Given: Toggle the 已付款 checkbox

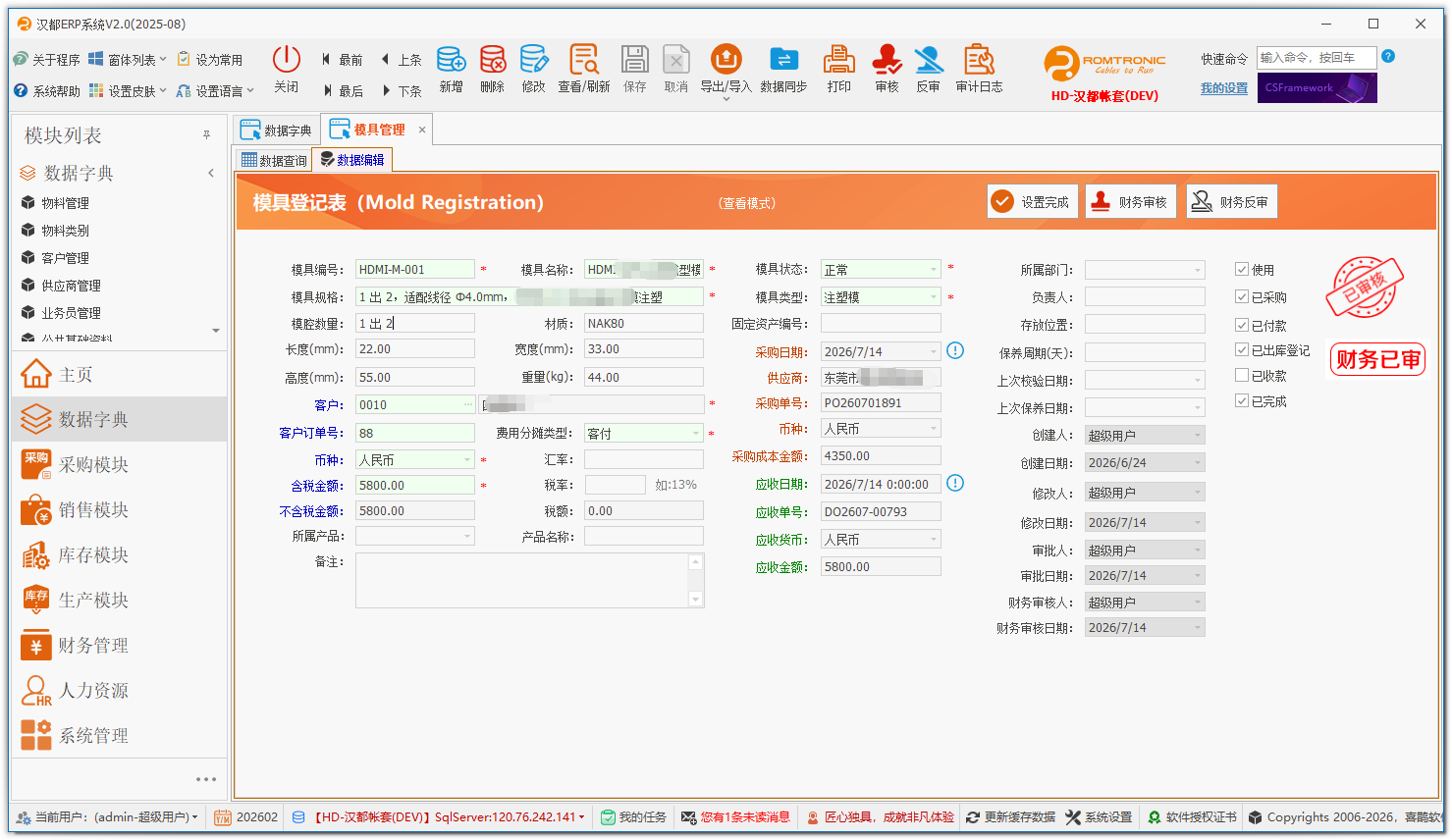Looking at the screenshot, I should click(1242, 325).
